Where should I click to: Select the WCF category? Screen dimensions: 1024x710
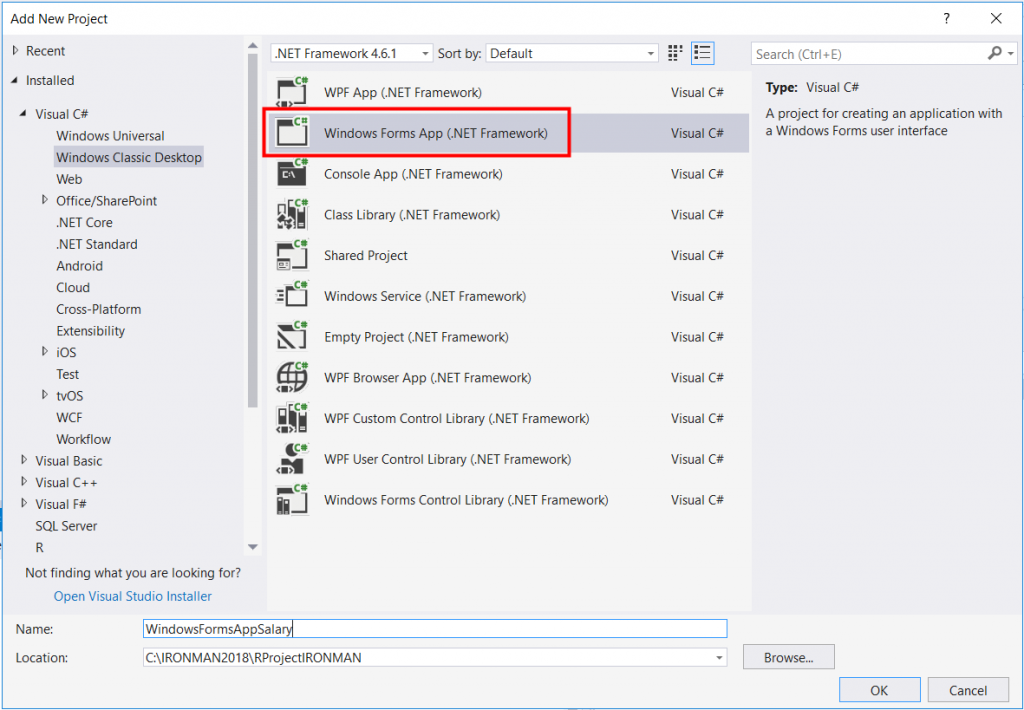tap(69, 417)
